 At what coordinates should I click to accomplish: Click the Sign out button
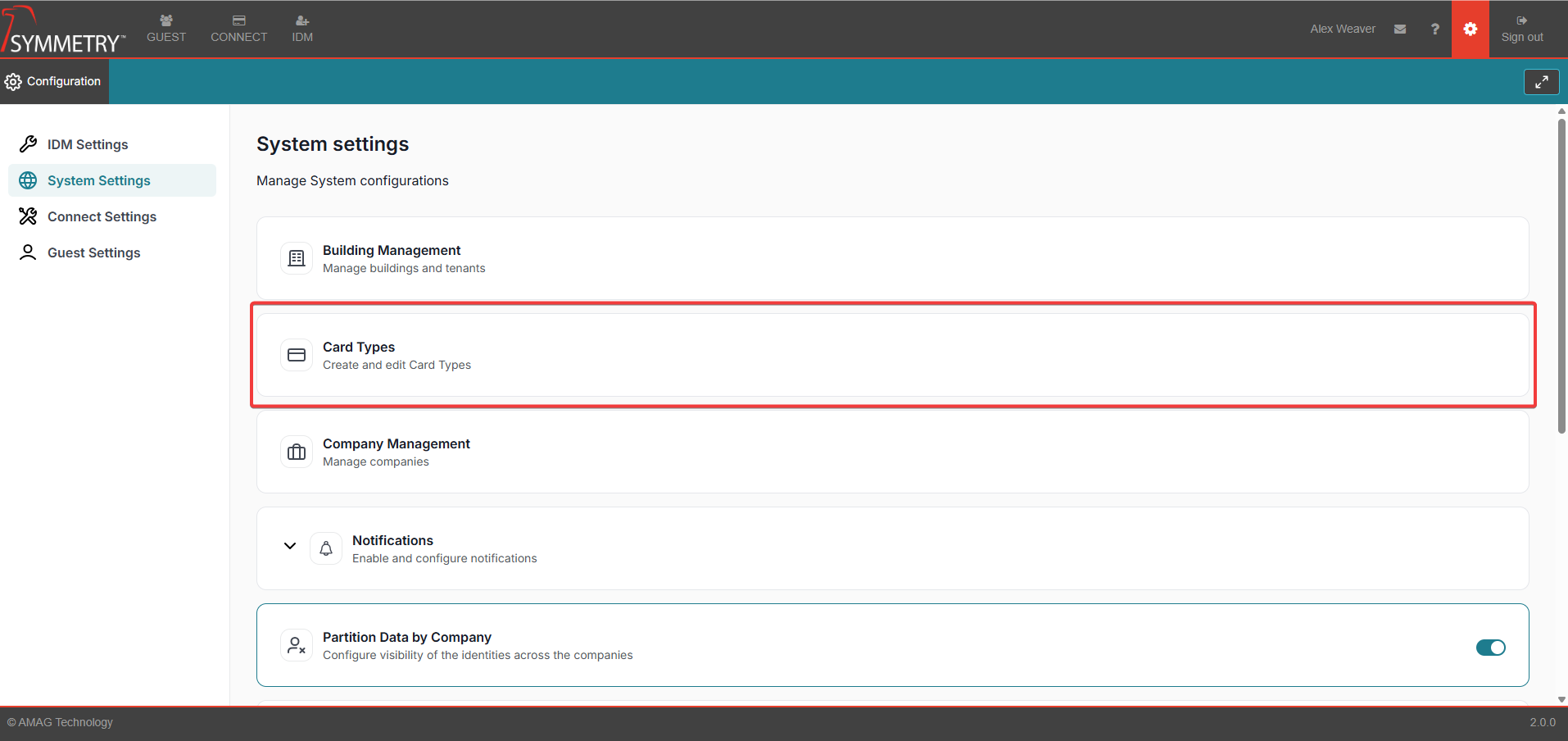[x=1521, y=29]
